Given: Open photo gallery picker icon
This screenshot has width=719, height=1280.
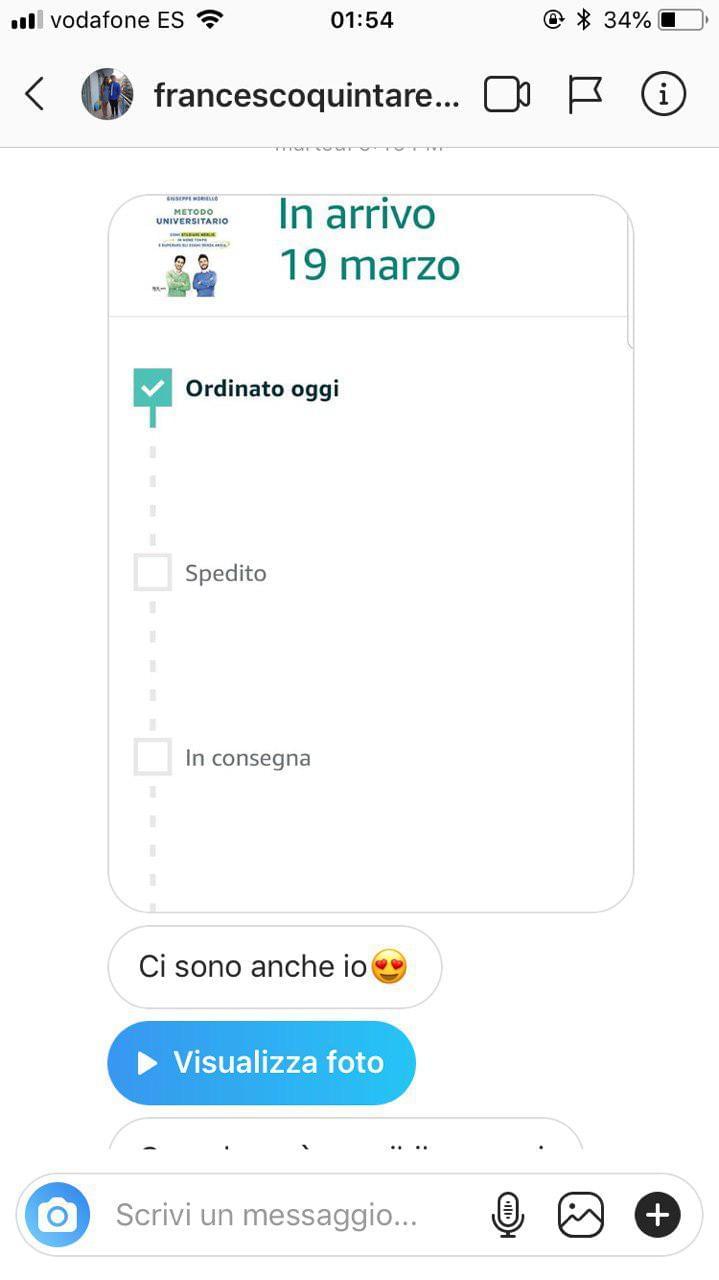Looking at the screenshot, I should [x=581, y=1215].
